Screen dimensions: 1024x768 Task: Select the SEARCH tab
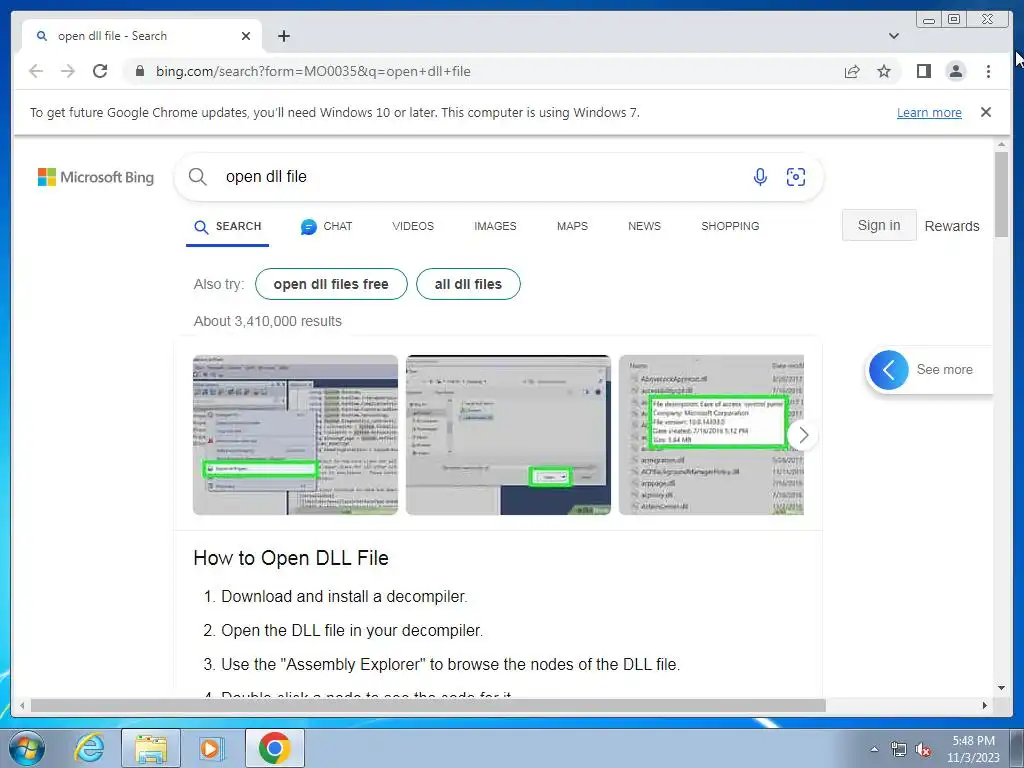(227, 227)
